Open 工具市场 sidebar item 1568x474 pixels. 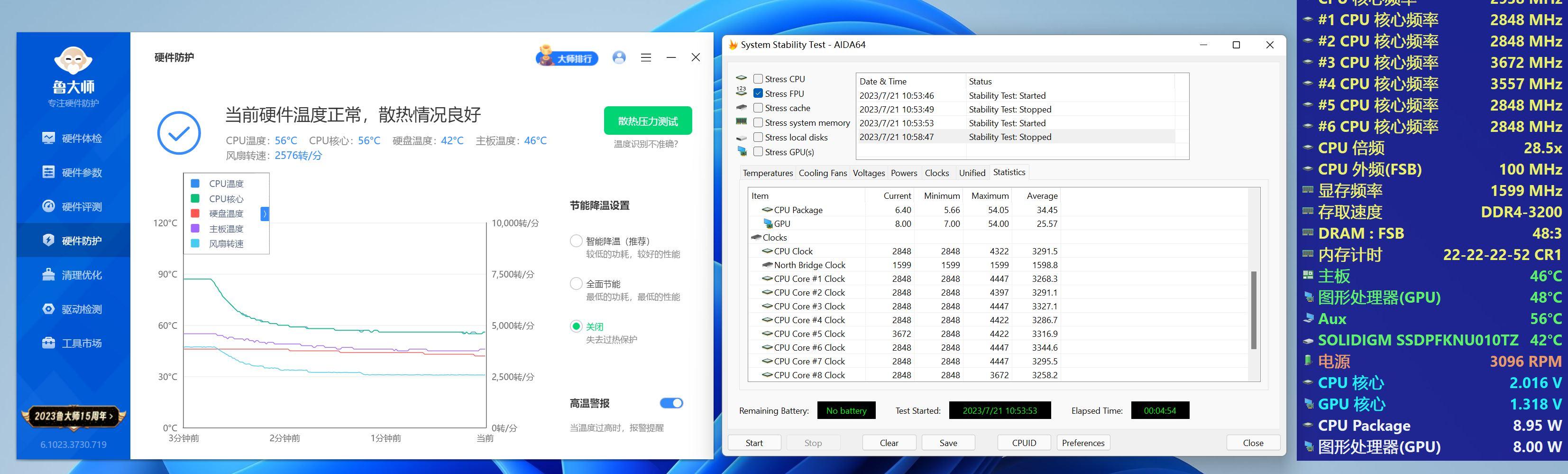click(x=73, y=343)
